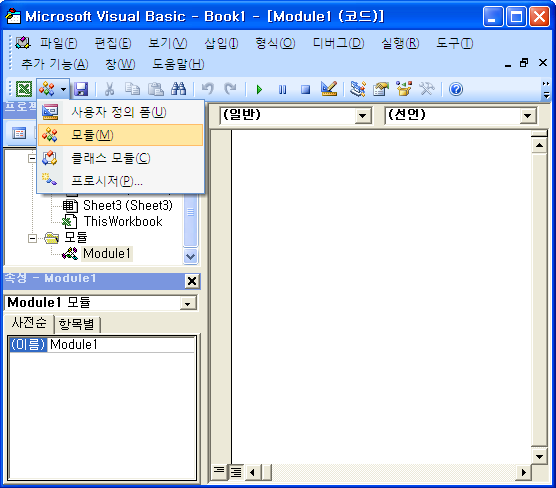Click the Break pause icon
The image size is (556, 488).
point(282,89)
